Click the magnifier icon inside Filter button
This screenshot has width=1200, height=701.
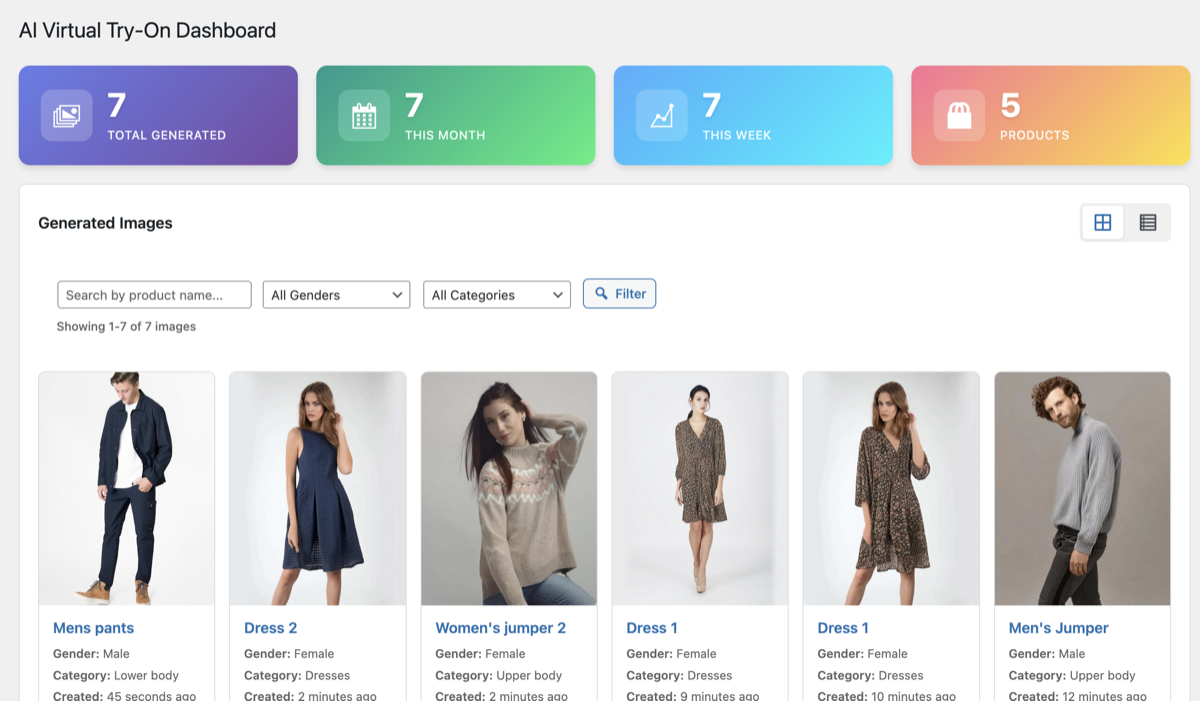[601, 293]
